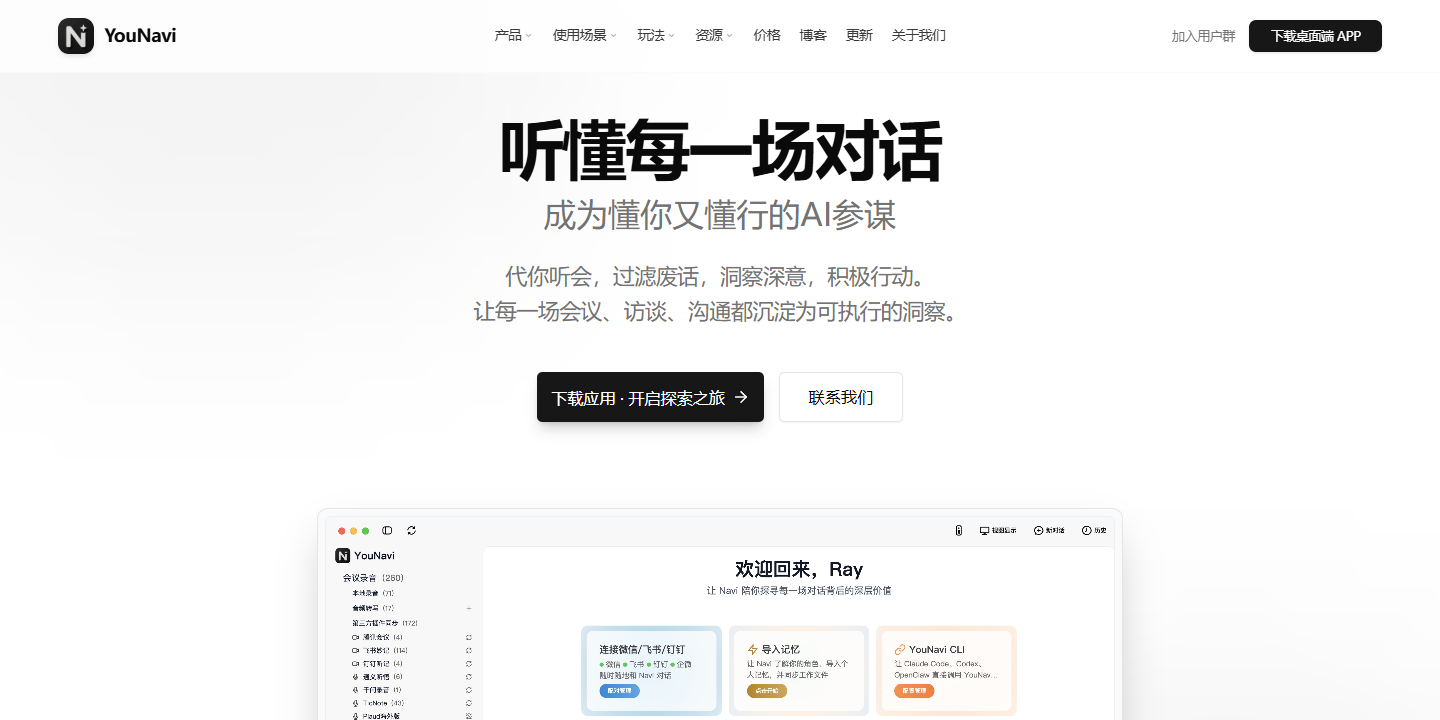Start 新对话 via the plus-circle icon
The height and width of the screenshot is (720, 1440).
tap(1038, 530)
